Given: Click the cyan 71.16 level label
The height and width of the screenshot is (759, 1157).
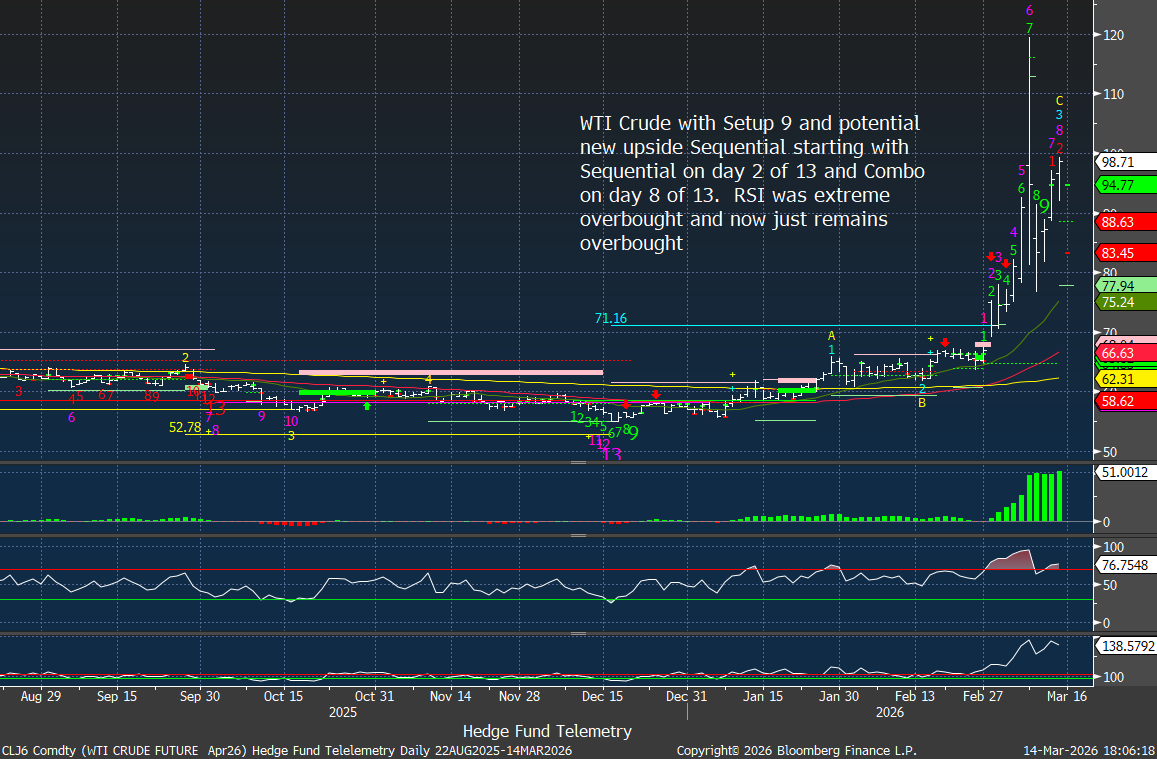Looking at the screenshot, I should (610, 319).
